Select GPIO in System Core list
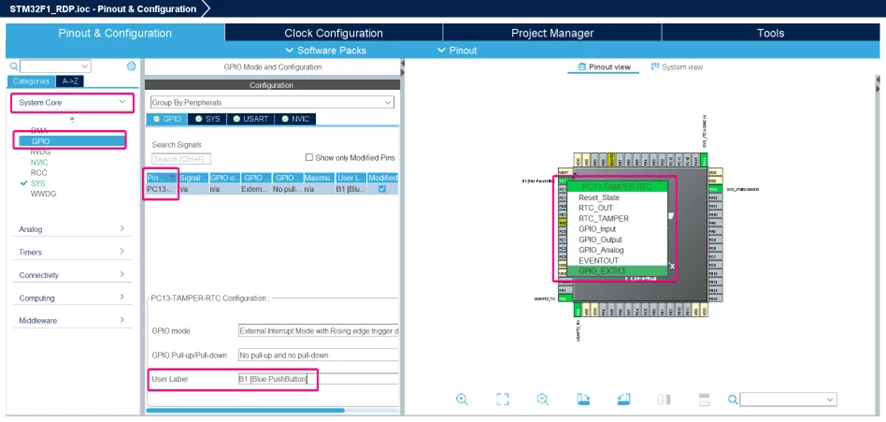This screenshot has height=422, width=886. tap(72, 141)
